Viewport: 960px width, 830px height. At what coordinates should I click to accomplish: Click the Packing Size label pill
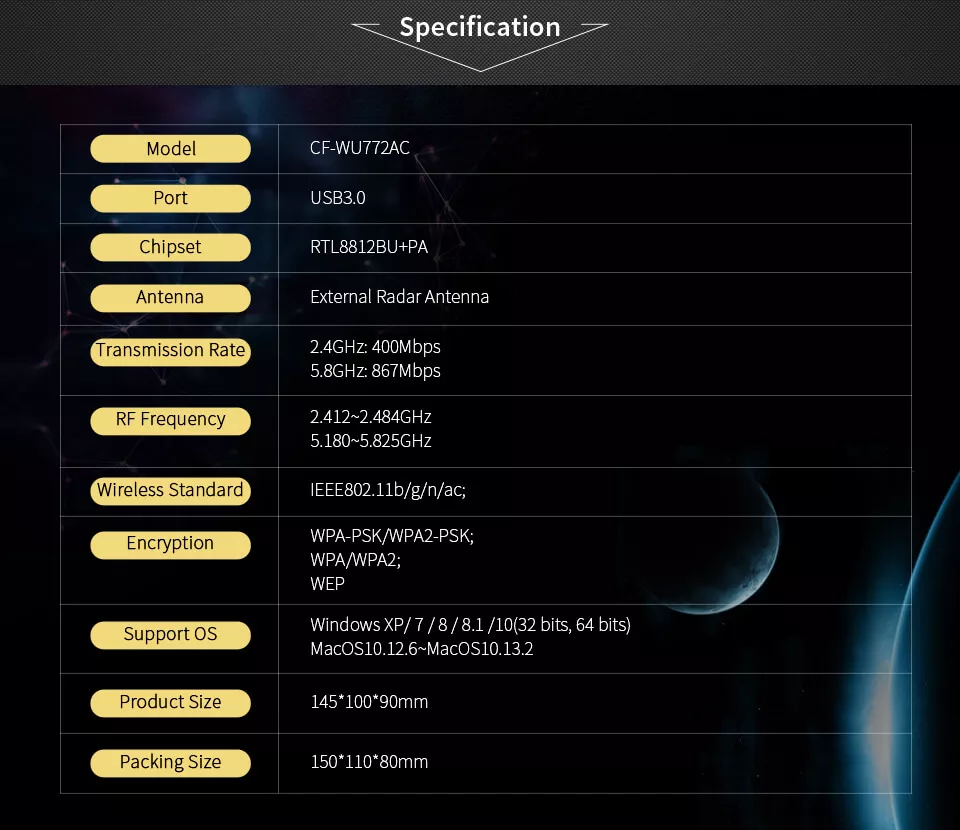pyautogui.click(x=170, y=762)
